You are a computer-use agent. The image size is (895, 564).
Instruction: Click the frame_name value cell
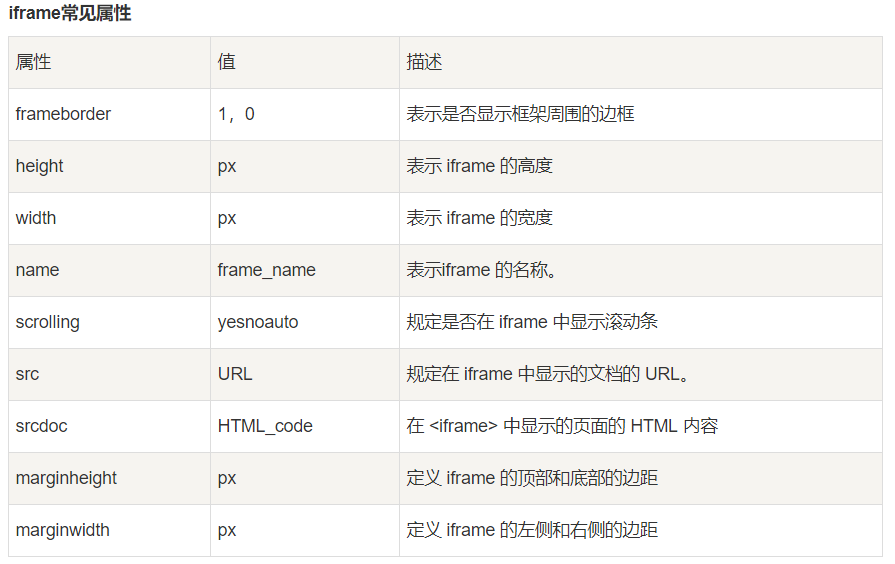[x=266, y=270]
